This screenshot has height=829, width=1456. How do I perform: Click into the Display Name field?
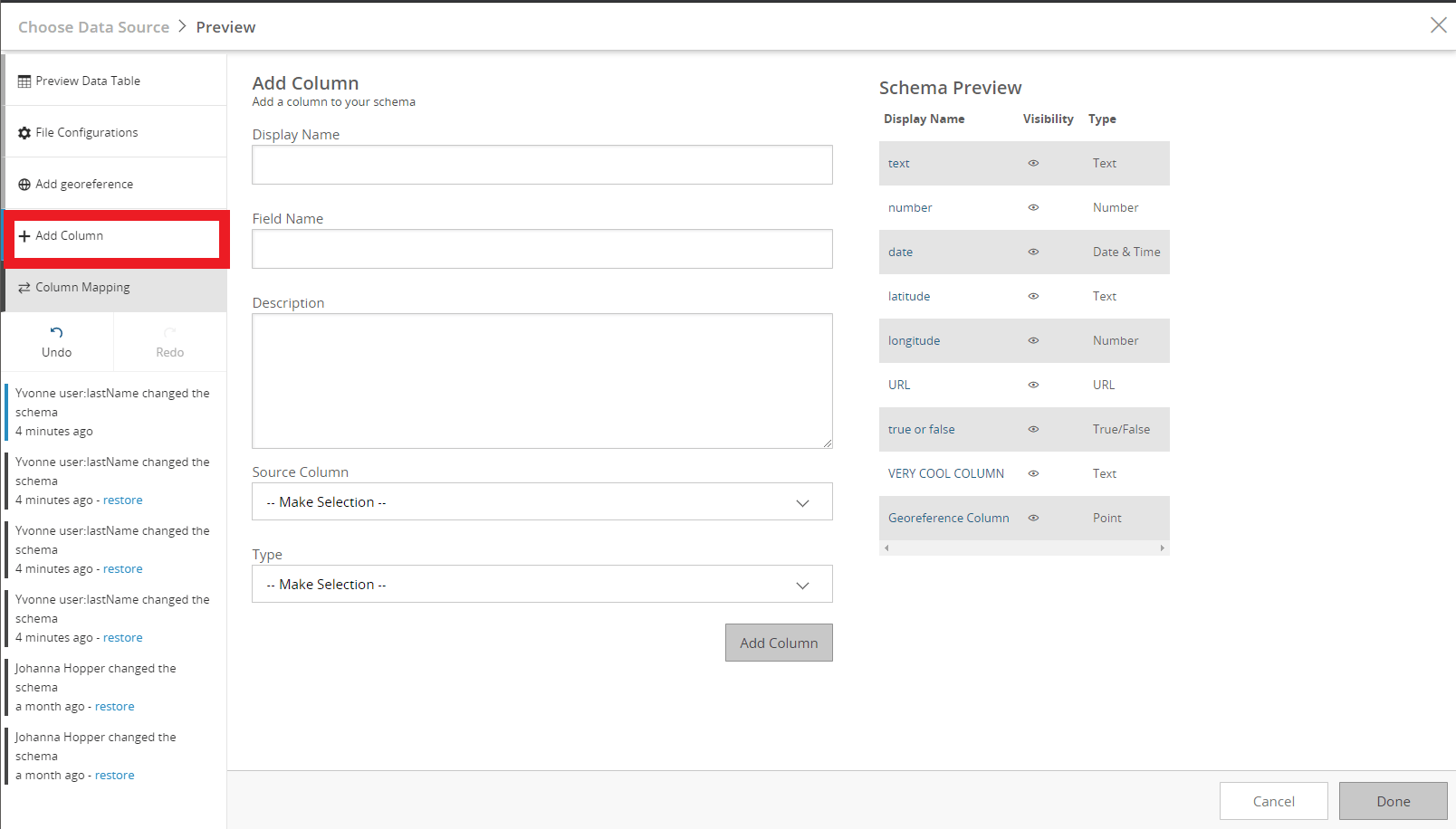coord(541,165)
